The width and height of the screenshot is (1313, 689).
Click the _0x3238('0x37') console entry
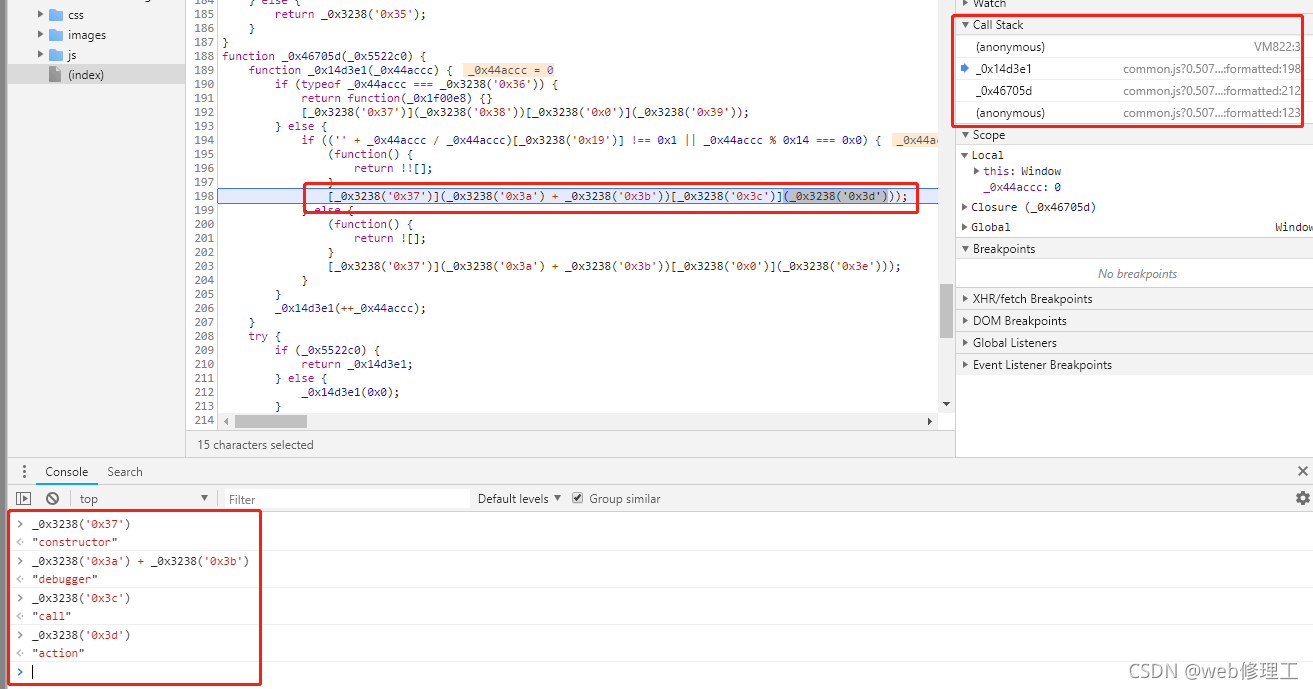(x=81, y=524)
